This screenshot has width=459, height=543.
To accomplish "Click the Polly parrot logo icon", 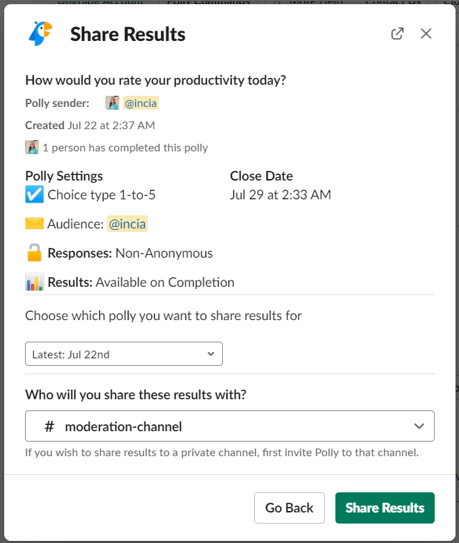I will point(40,33).
